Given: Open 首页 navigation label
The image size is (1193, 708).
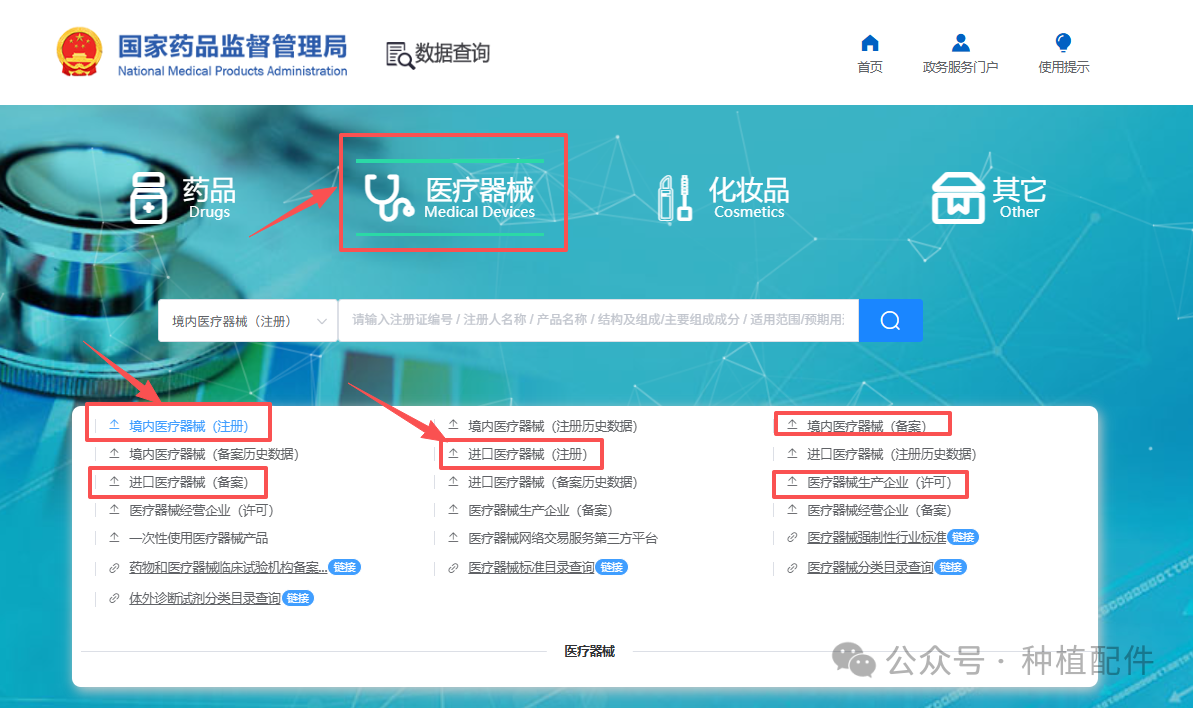Looking at the screenshot, I should (870, 67).
